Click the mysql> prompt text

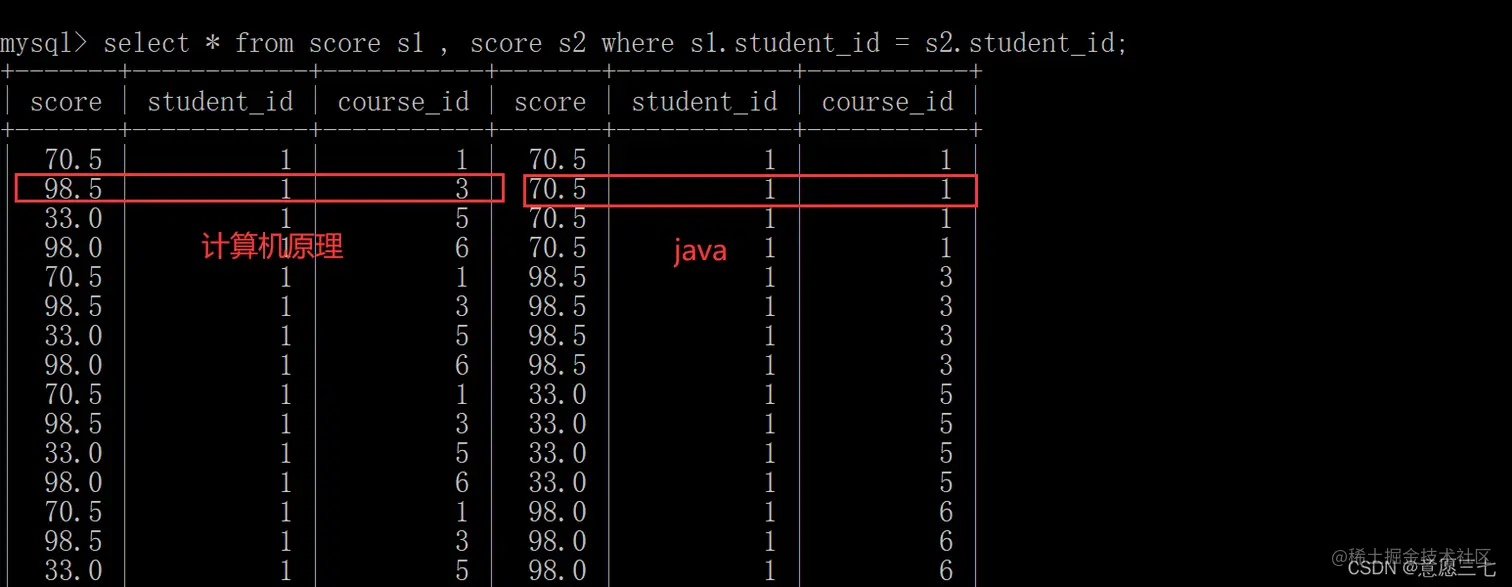point(43,44)
